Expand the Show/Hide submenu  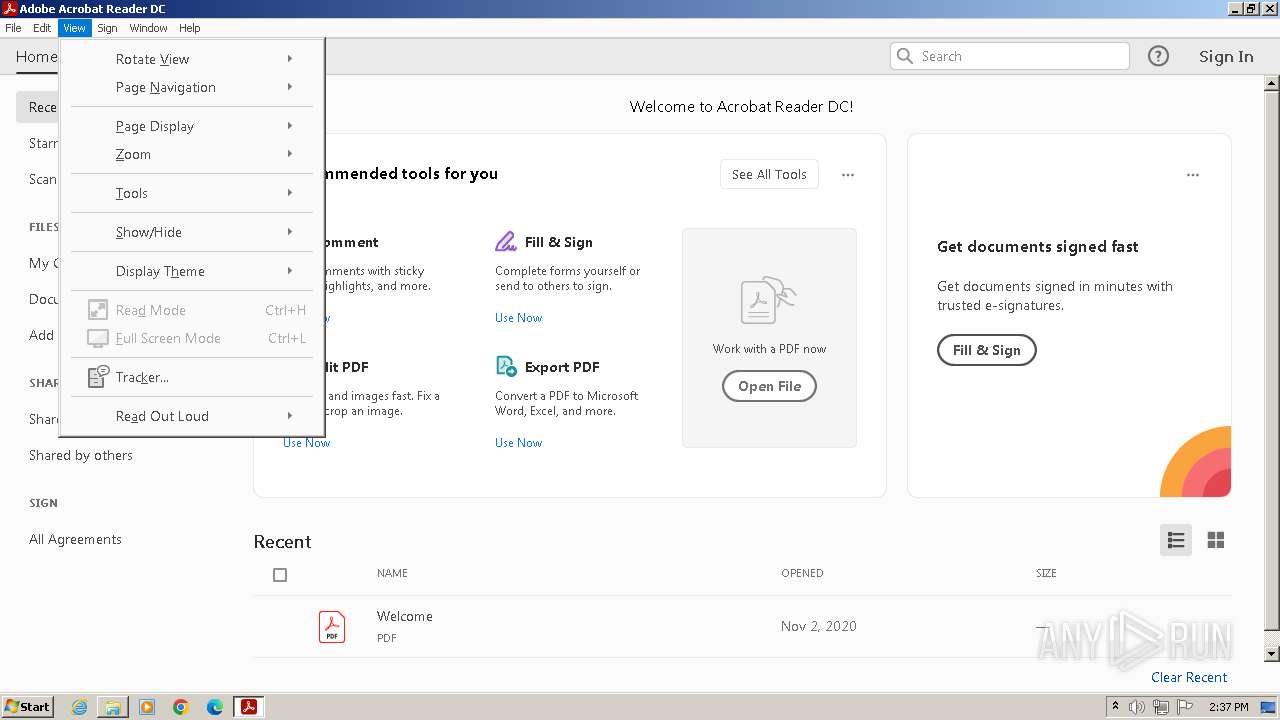[x=191, y=232]
